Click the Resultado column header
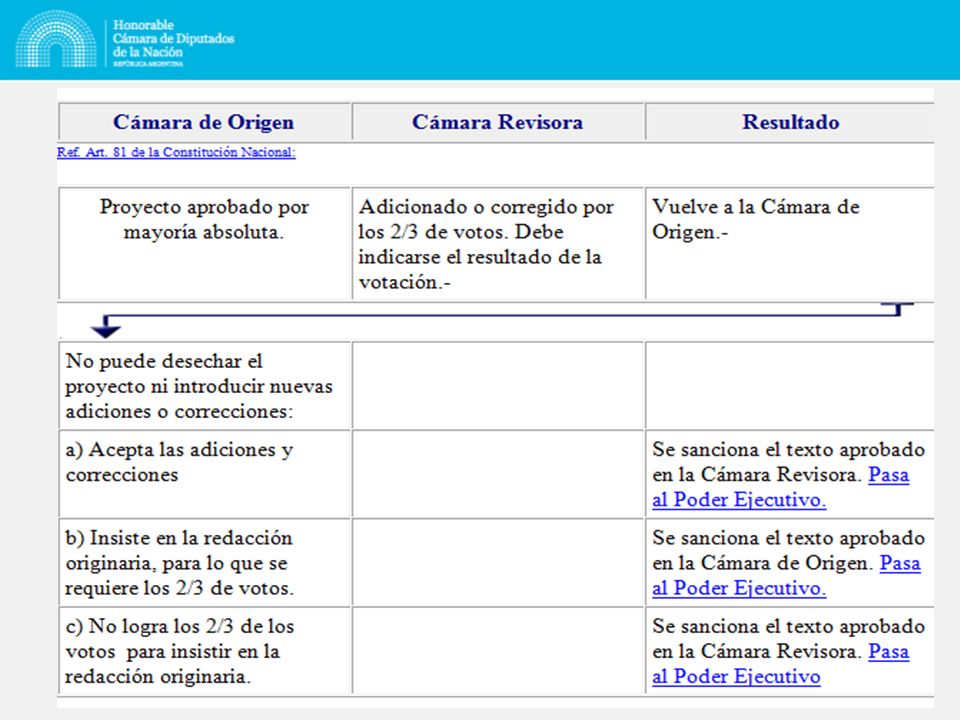 click(x=790, y=122)
